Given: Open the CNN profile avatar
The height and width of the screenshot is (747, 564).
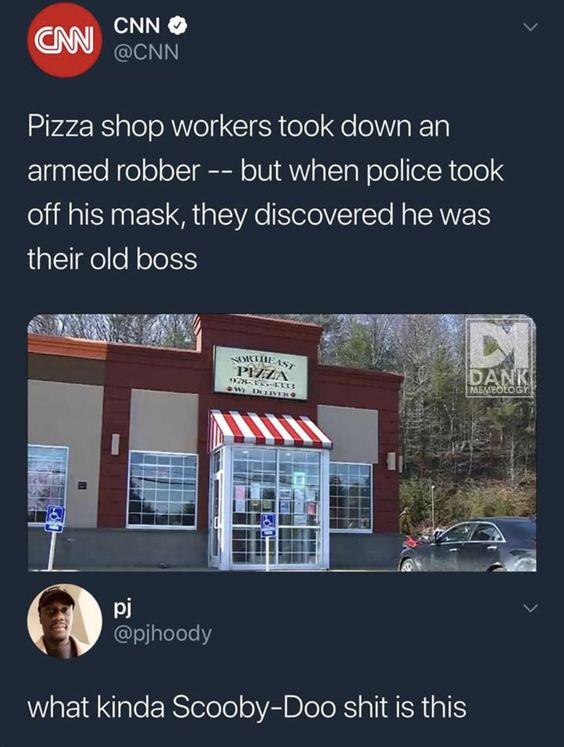Looking at the screenshot, I should coord(64,40).
